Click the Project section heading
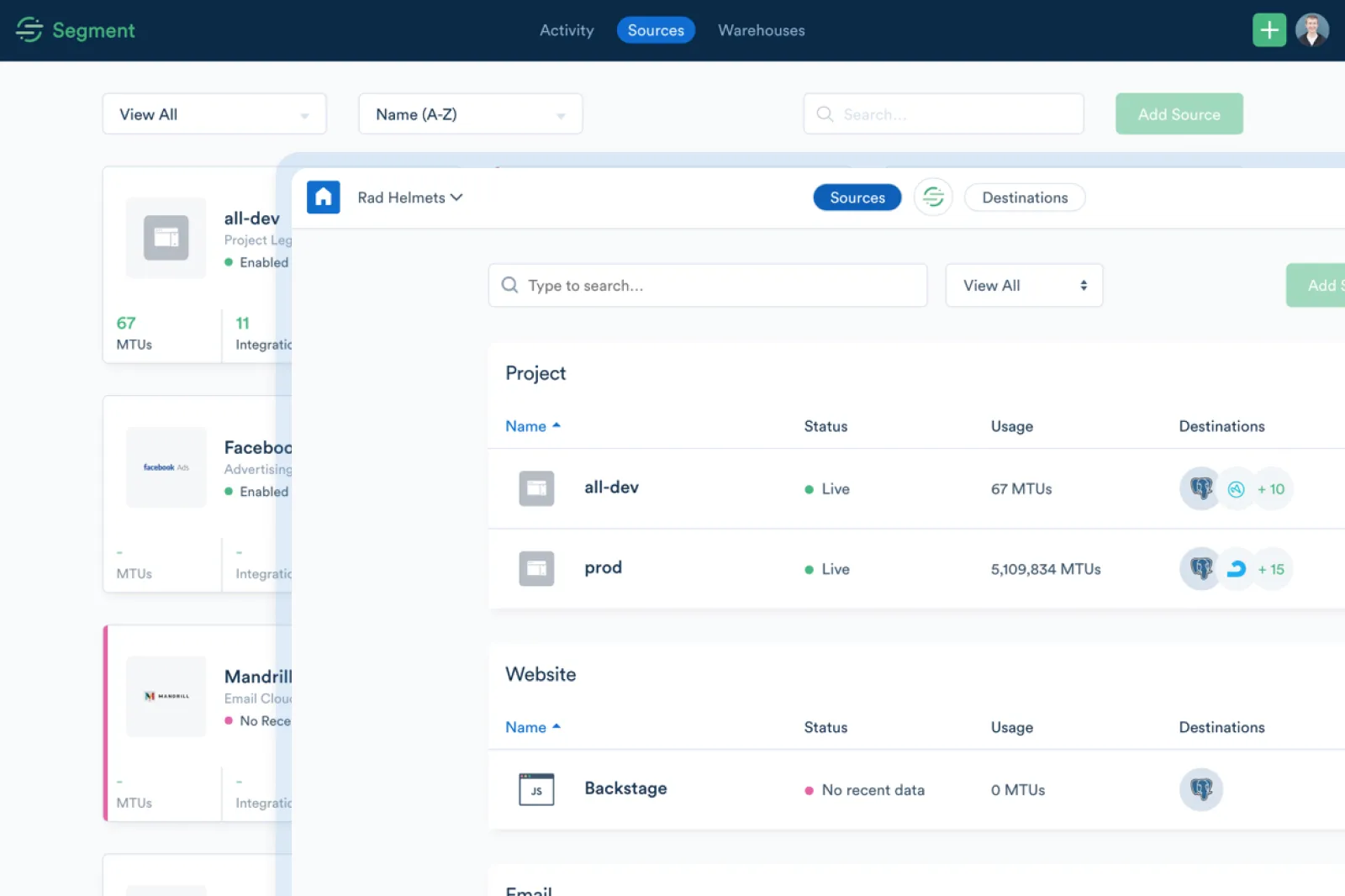 pyautogui.click(x=535, y=373)
